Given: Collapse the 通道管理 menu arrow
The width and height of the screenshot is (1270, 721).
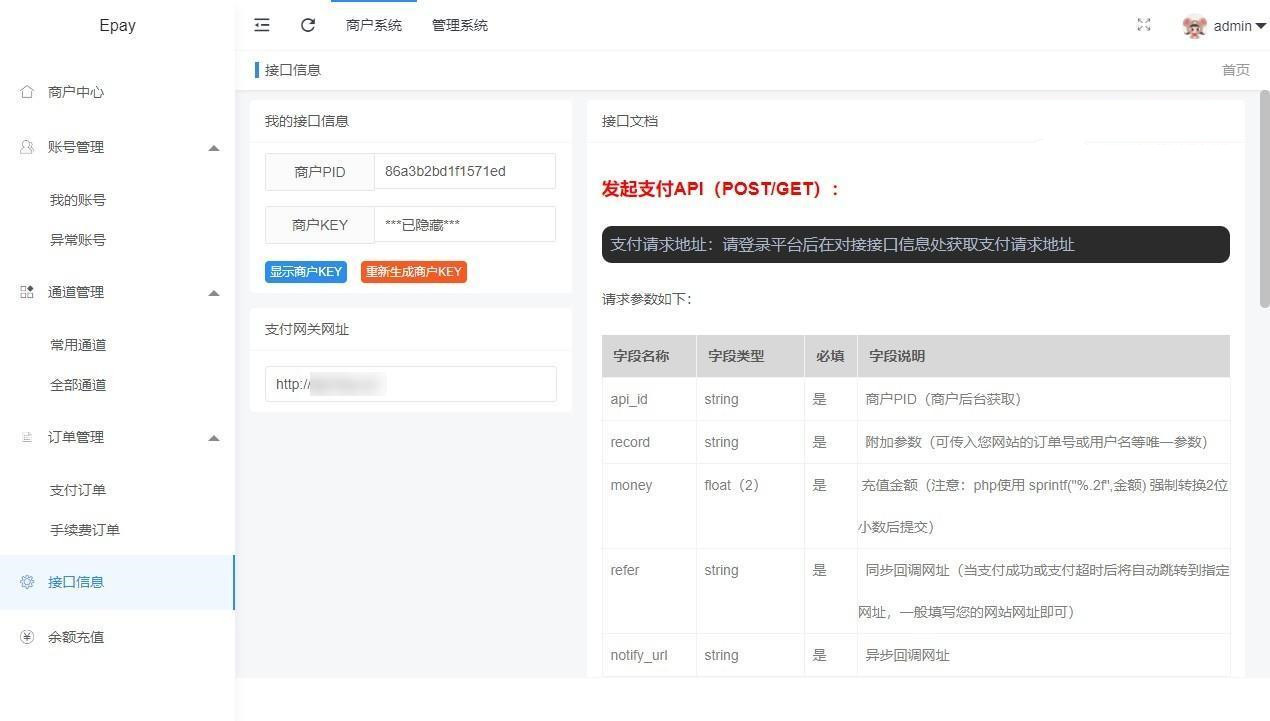Looking at the screenshot, I should 213,293.
